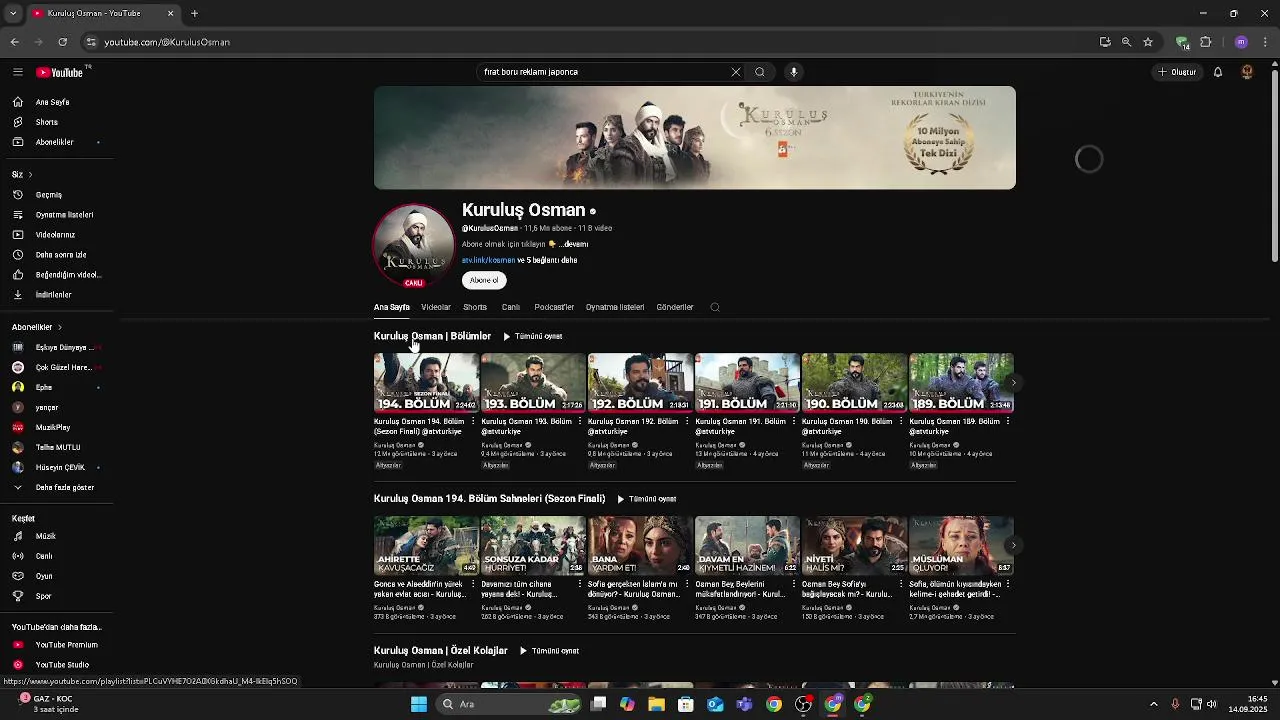Screen dimensions: 1280x720
Task: Reload the page in Chrome
Action: pyautogui.click(x=62, y=42)
